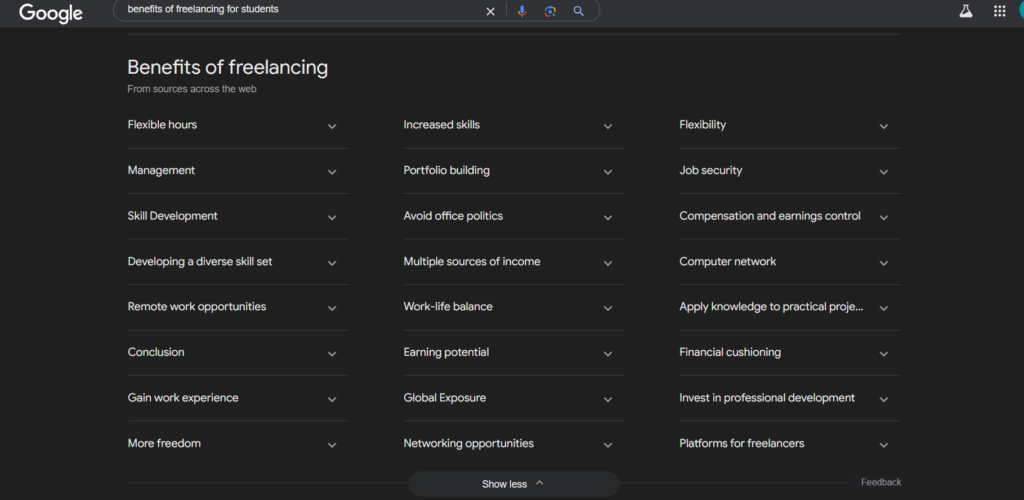Viewport: 1024px width, 500px height.
Task: Click 'Platforms for freelancers' text
Action: click(x=742, y=444)
